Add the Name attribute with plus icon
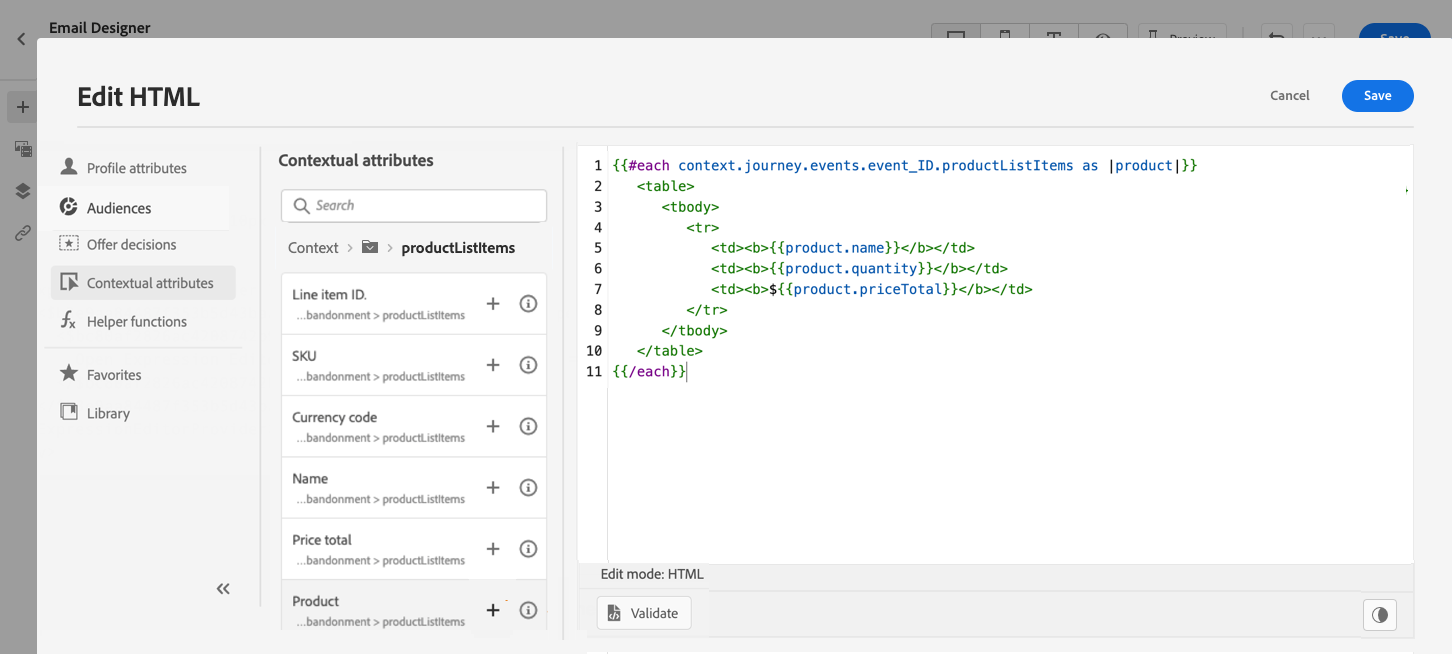This screenshot has height=654, width=1452. (493, 488)
